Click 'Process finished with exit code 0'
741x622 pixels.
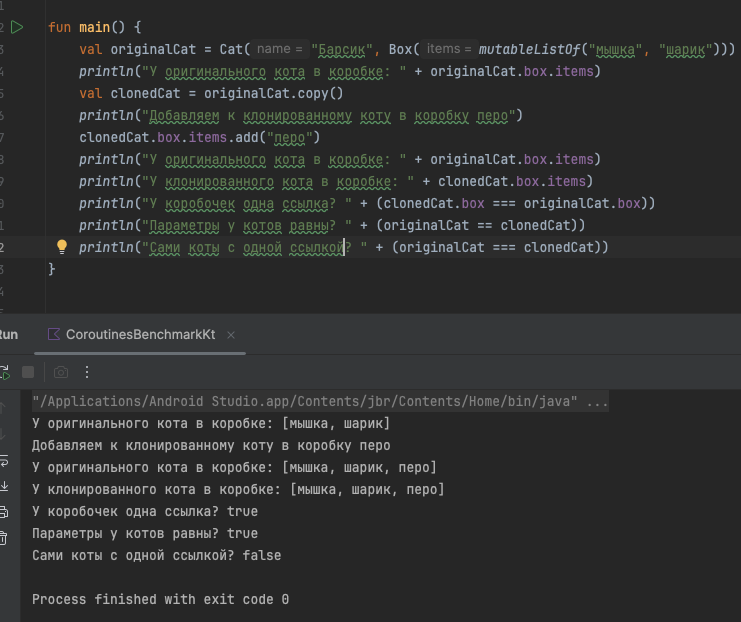coord(160,599)
